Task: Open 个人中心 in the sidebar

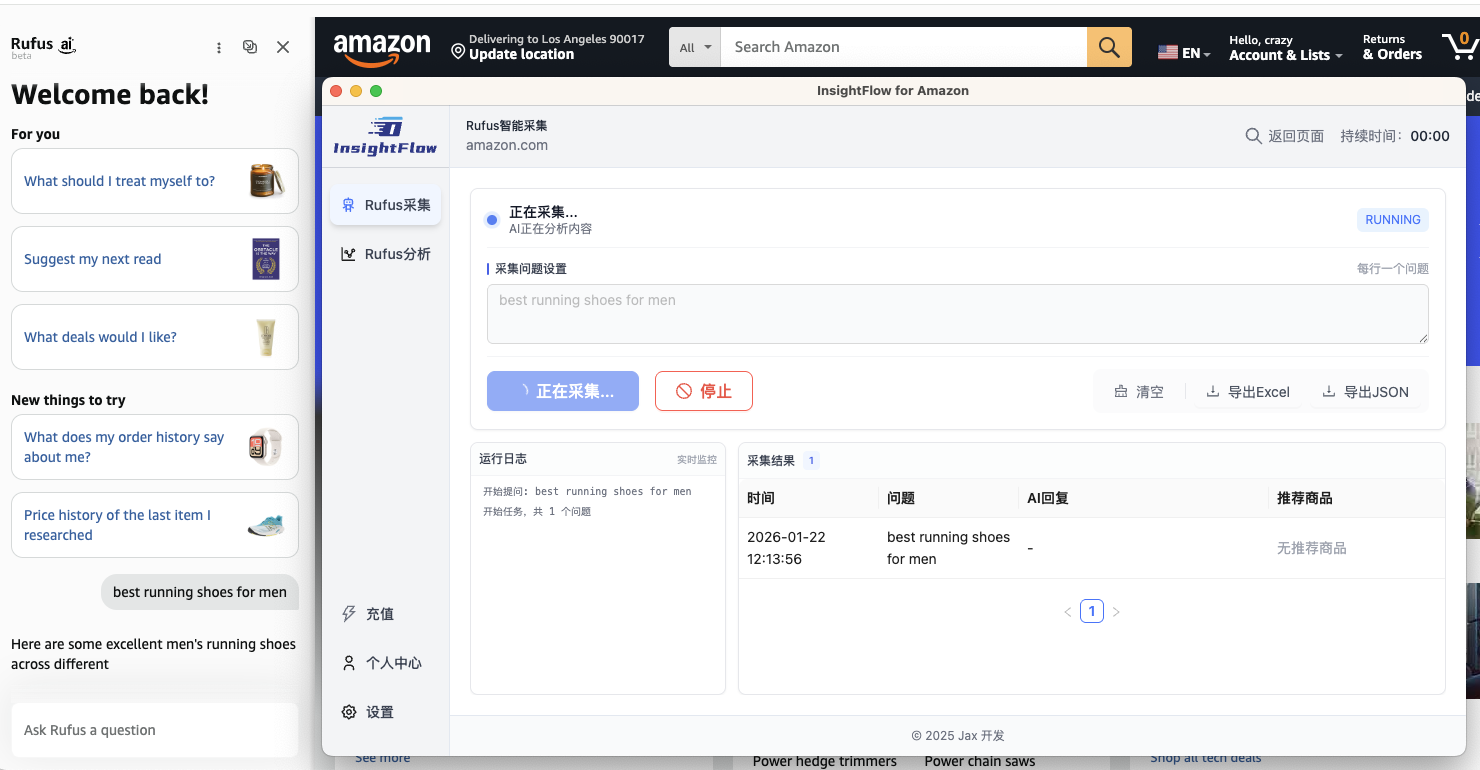Action: pyautogui.click(x=382, y=663)
